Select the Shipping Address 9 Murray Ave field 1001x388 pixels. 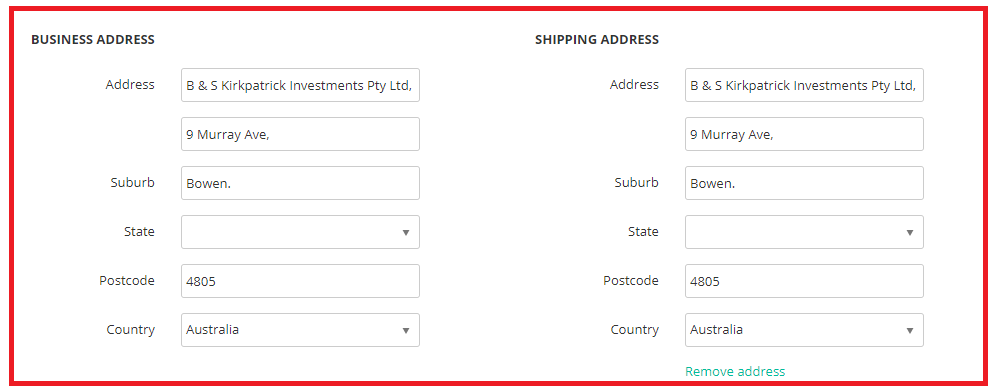(x=804, y=134)
